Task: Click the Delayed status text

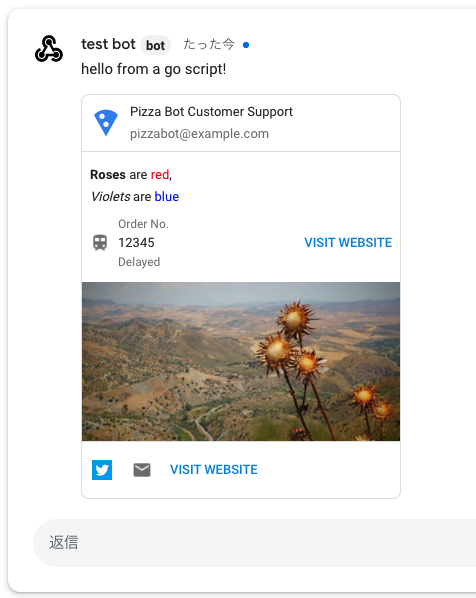Action: [139, 262]
